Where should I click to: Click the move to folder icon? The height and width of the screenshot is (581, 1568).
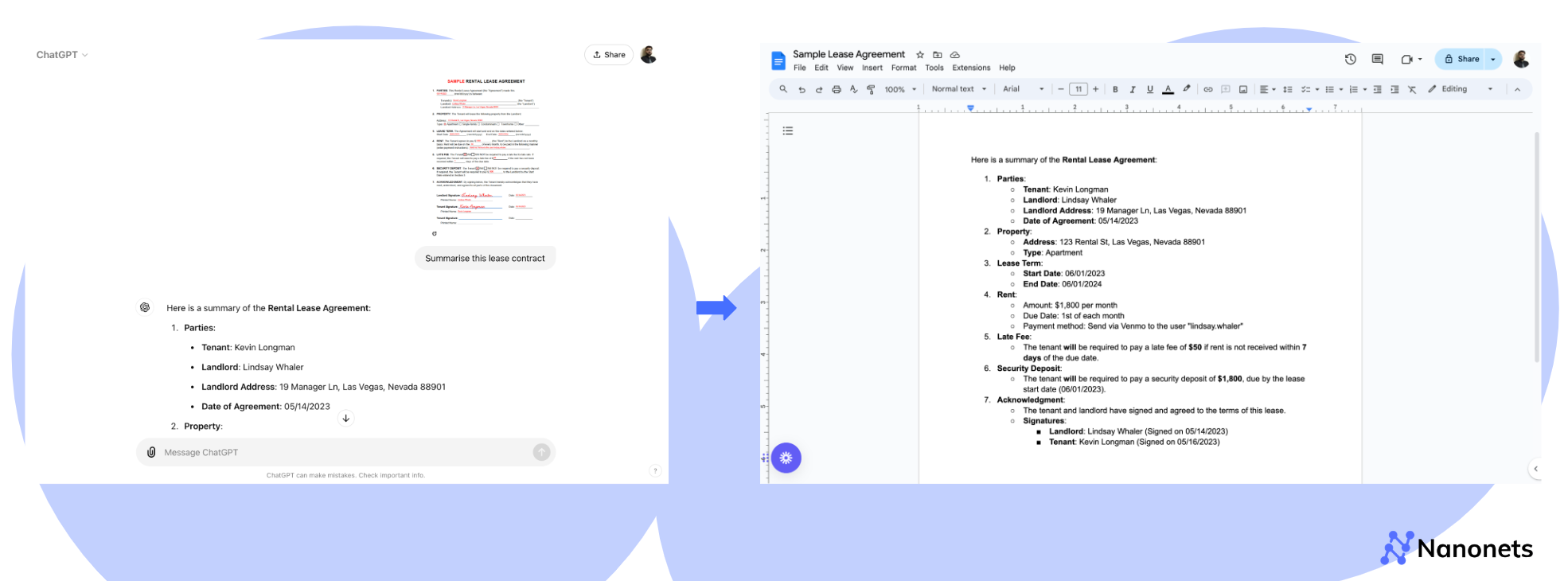tap(938, 55)
